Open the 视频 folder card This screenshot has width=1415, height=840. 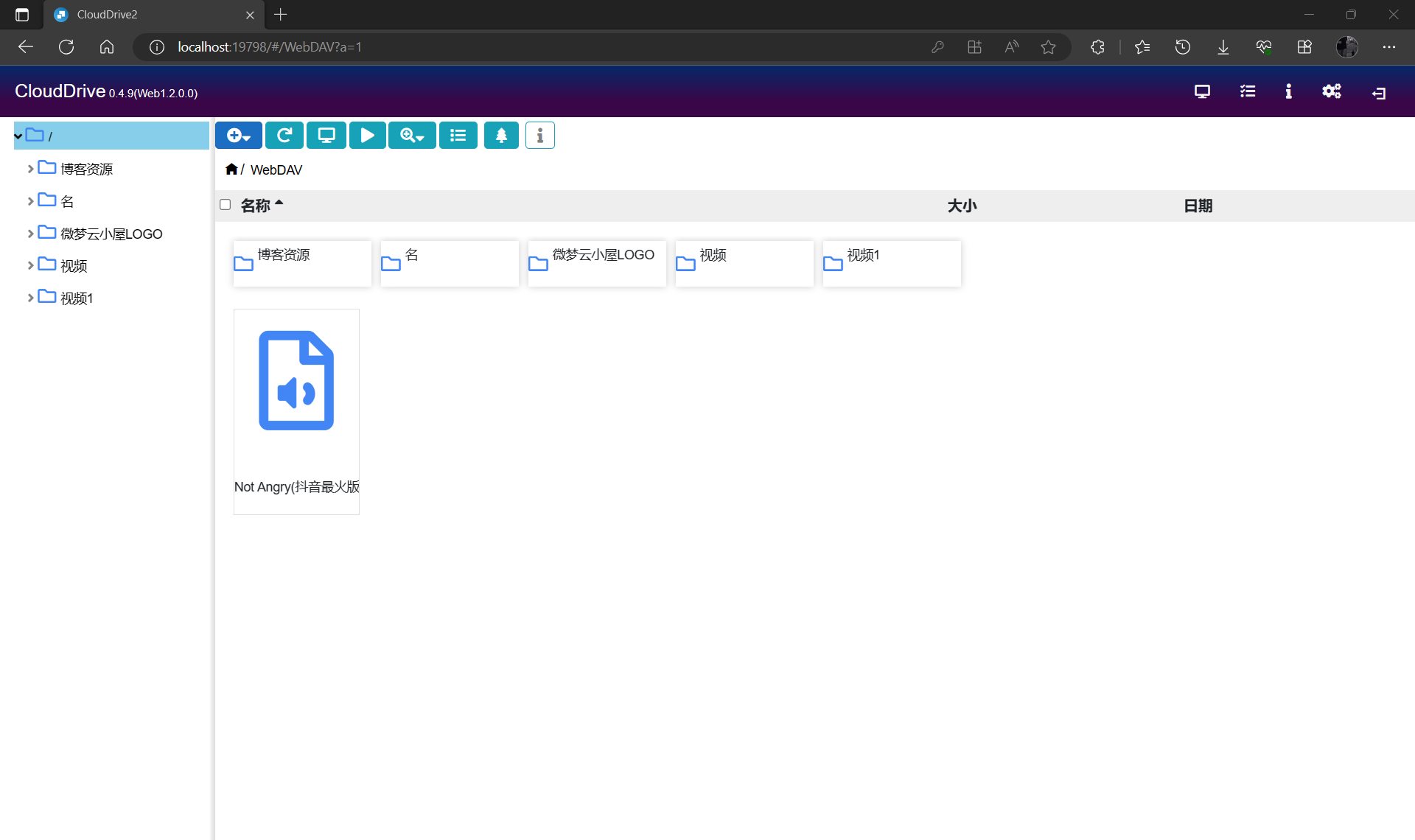click(x=744, y=263)
